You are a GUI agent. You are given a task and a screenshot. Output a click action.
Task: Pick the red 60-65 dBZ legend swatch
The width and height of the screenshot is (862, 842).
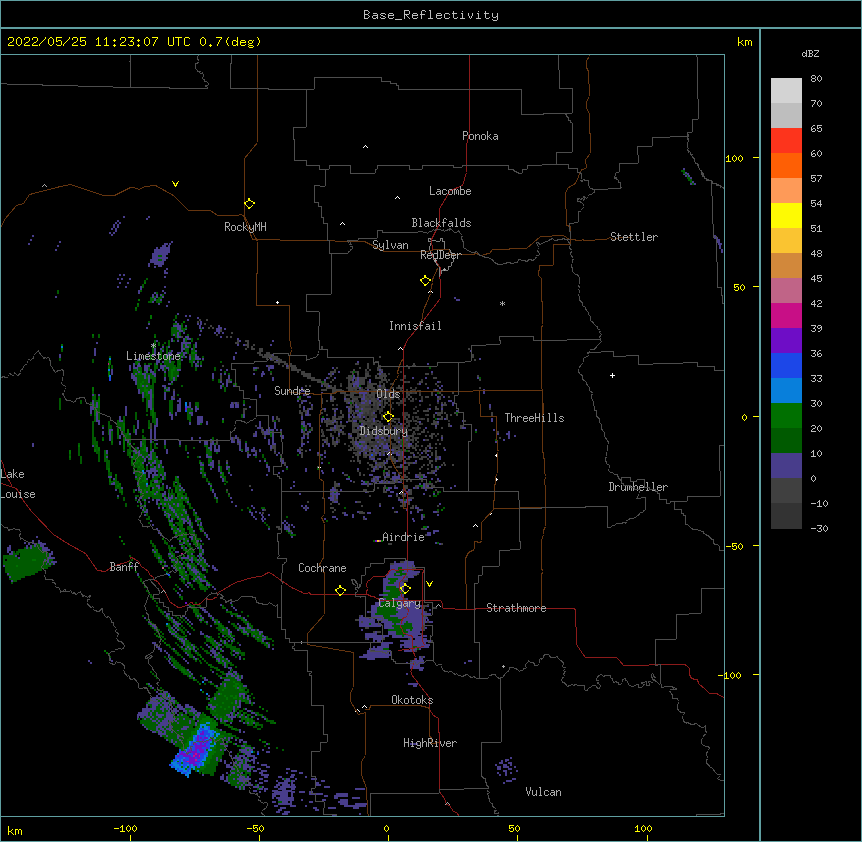click(786, 140)
